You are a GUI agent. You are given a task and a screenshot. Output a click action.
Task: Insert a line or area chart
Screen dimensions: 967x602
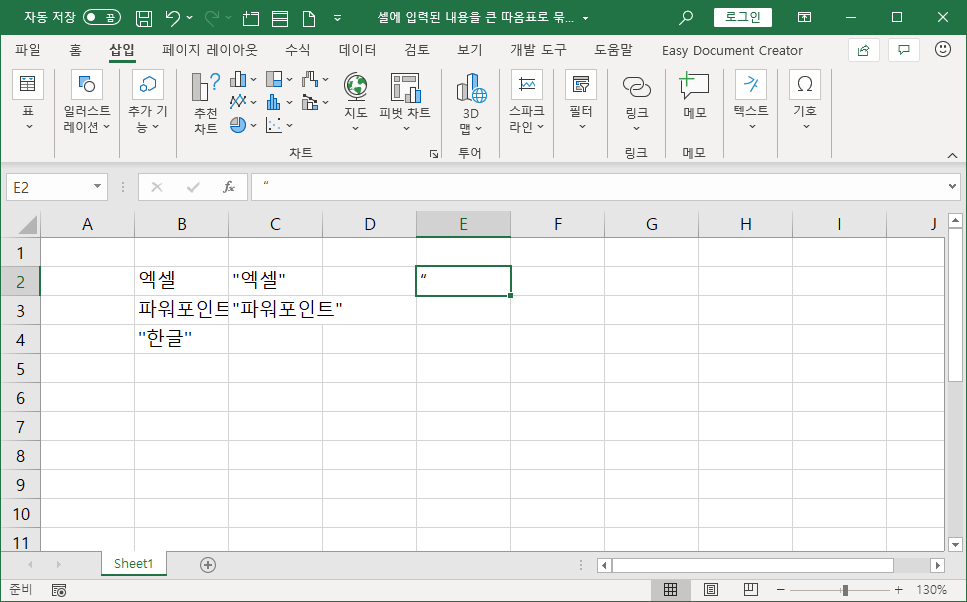pyautogui.click(x=243, y=102)
